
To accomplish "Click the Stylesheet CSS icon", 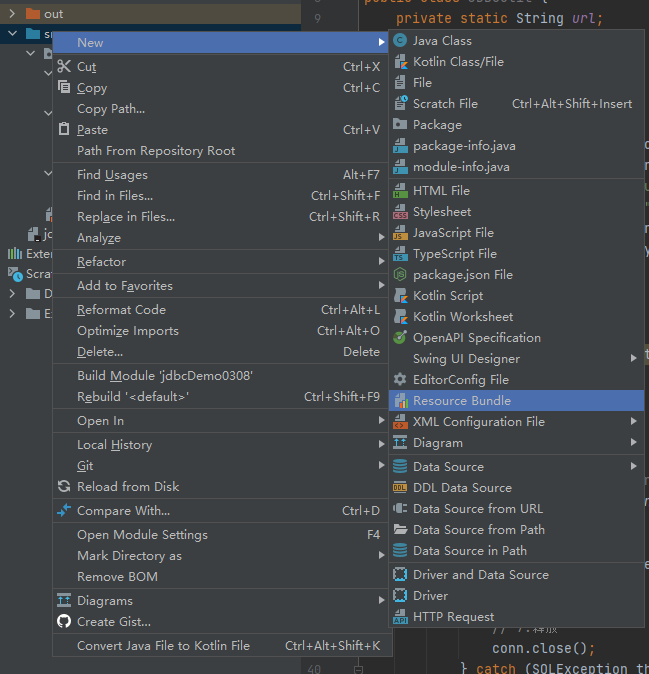I will (400, 211).
